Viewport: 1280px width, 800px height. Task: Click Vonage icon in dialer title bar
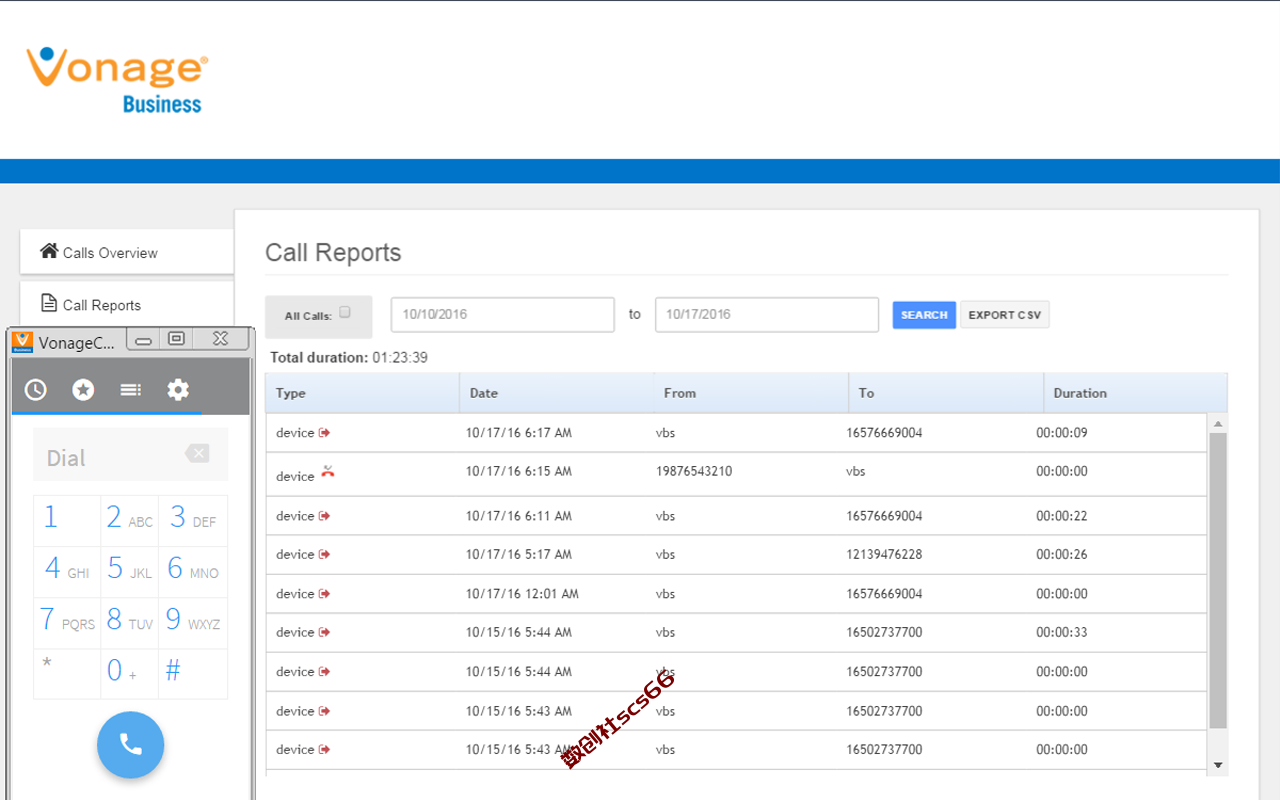pos(23,342)
